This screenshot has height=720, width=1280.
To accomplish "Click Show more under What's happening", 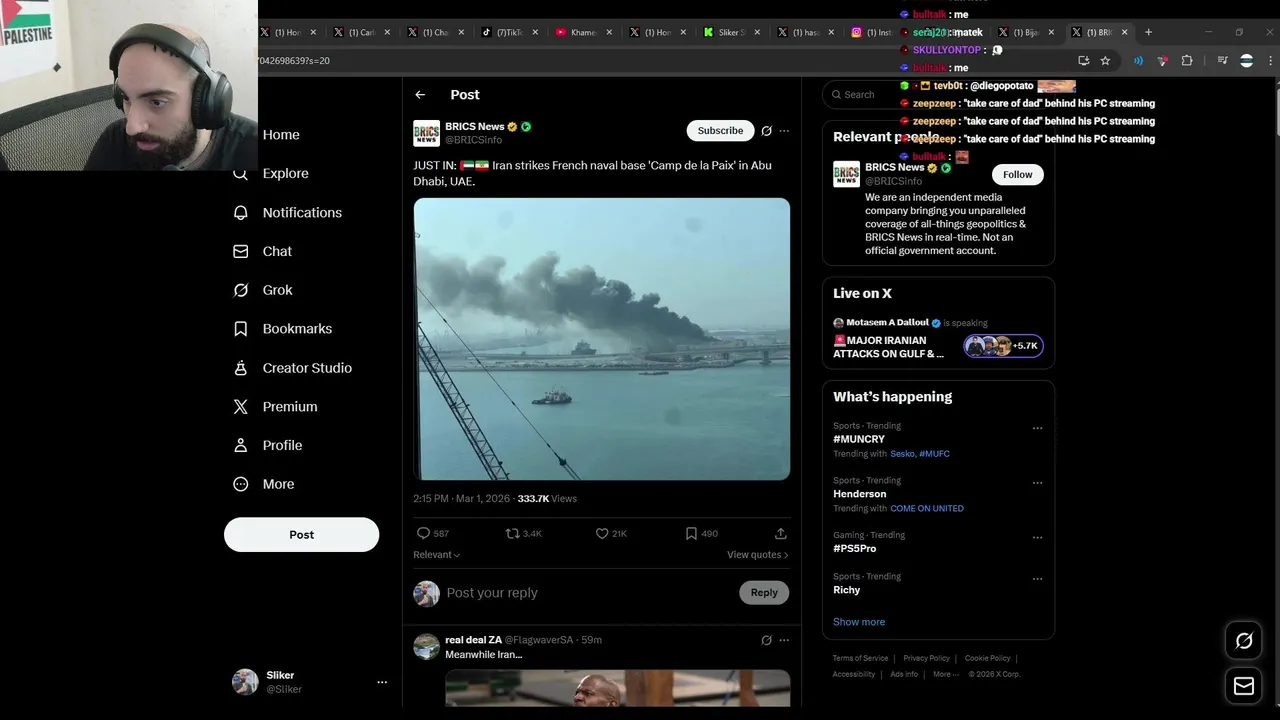I will tap(859, 622).
